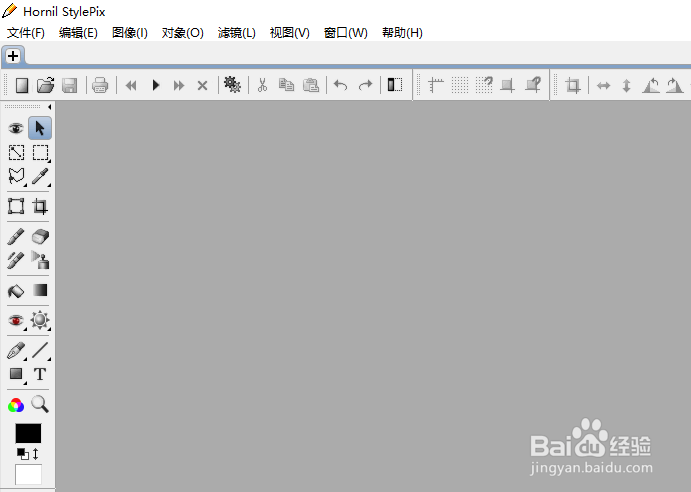Go to previous image rewind icon
Viewport: 691px width, 492px height.
tap(131, 85)
